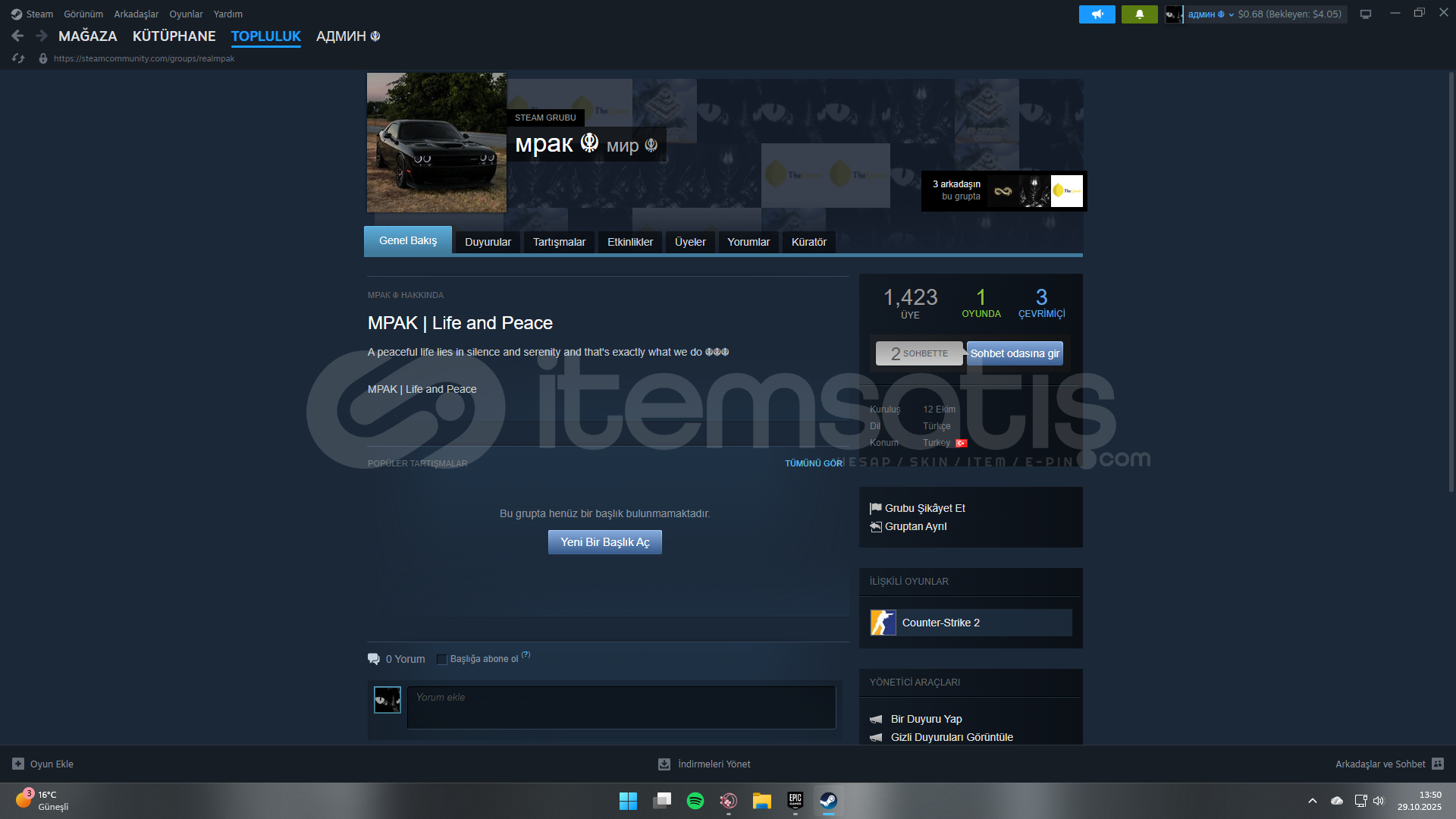Open the notifications bell icon
The width and height of the screenshot is (1456, 819).
(1139, 14)
